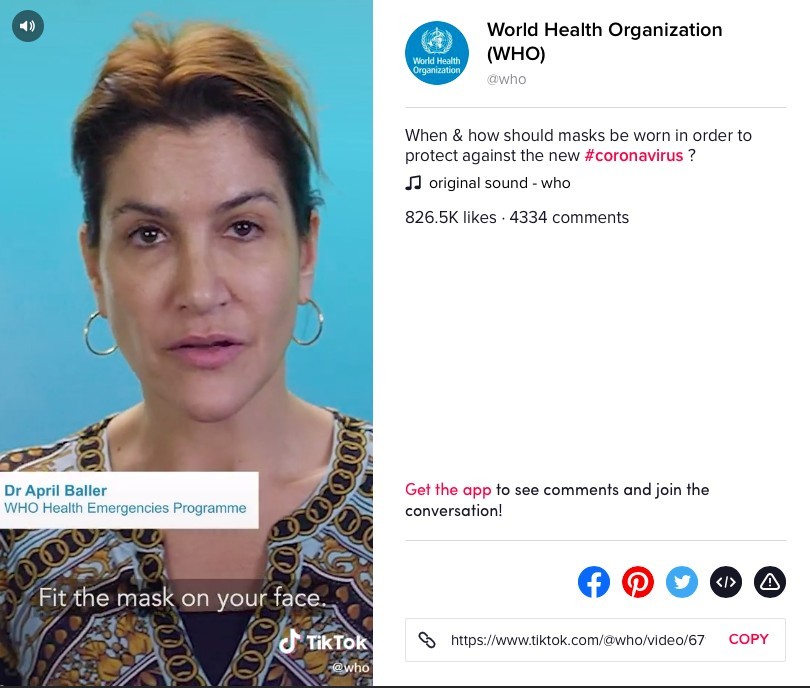Click the original sound - who label
The image size is (810, 688).
[x=500, y=183]
